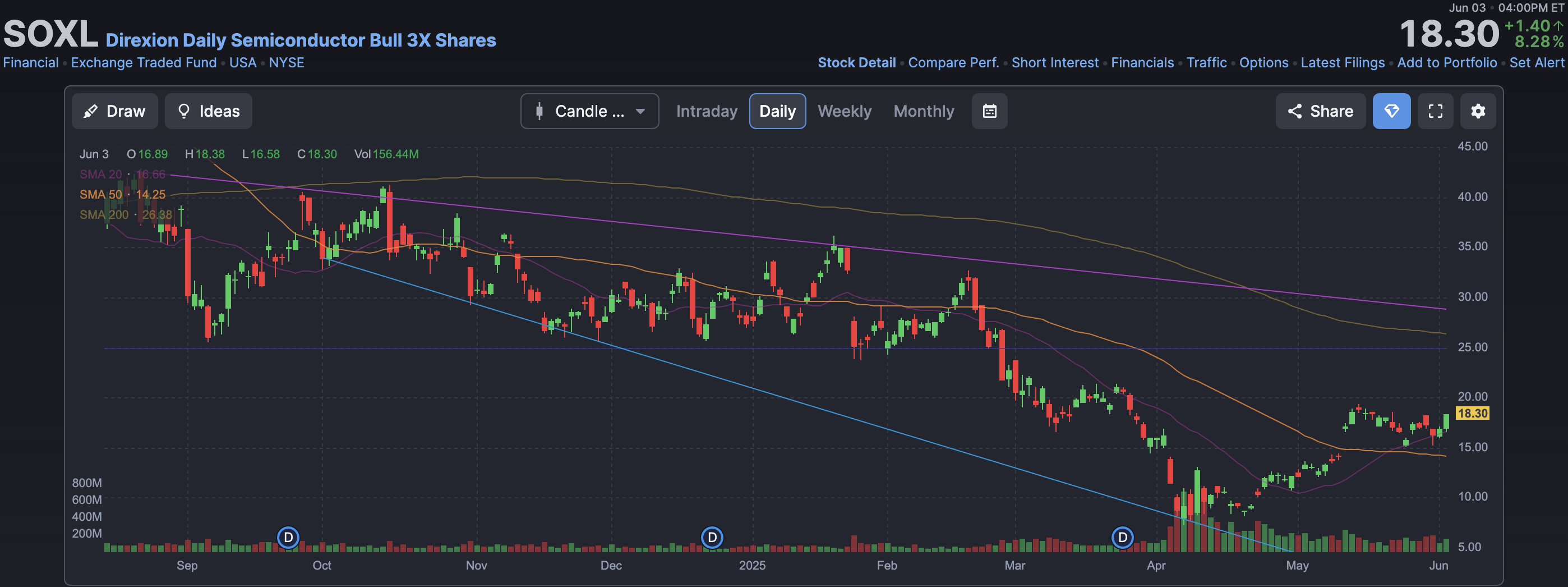This screenshot has width=1568, height=587.
Task: Click the SOXL ticker heading
Action: [x=50, y=34]
